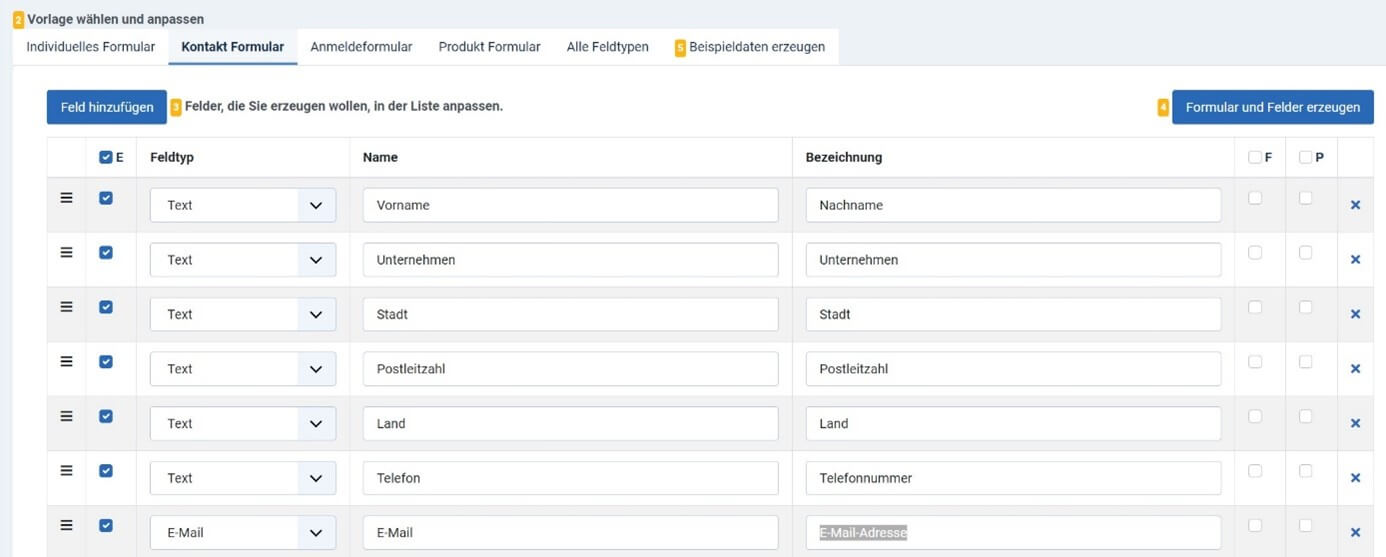Switch to Individuelles Formular tab

(90, 47)
